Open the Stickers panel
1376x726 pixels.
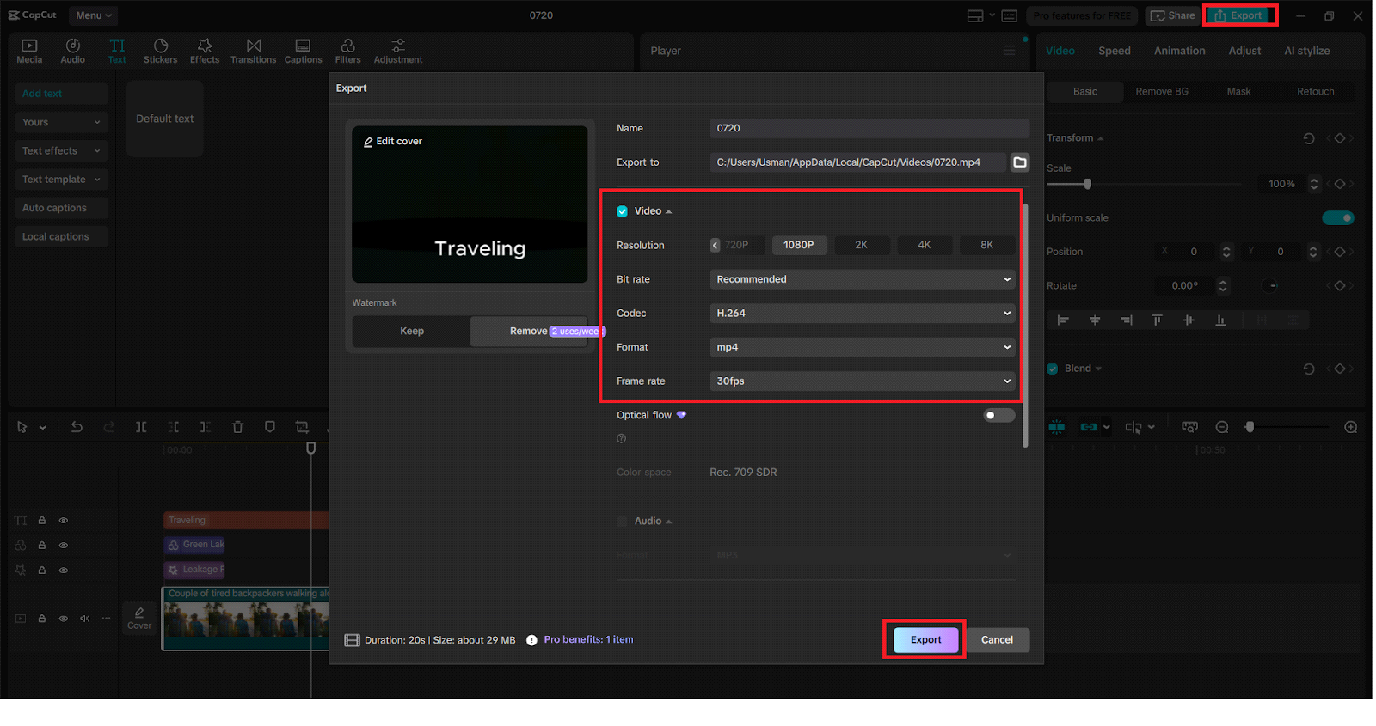160,50
